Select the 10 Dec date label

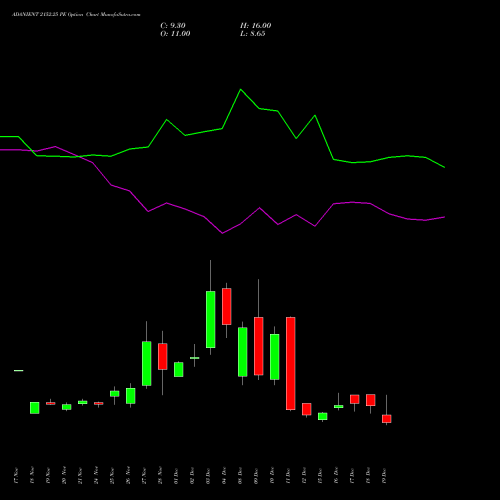(272, 476)
